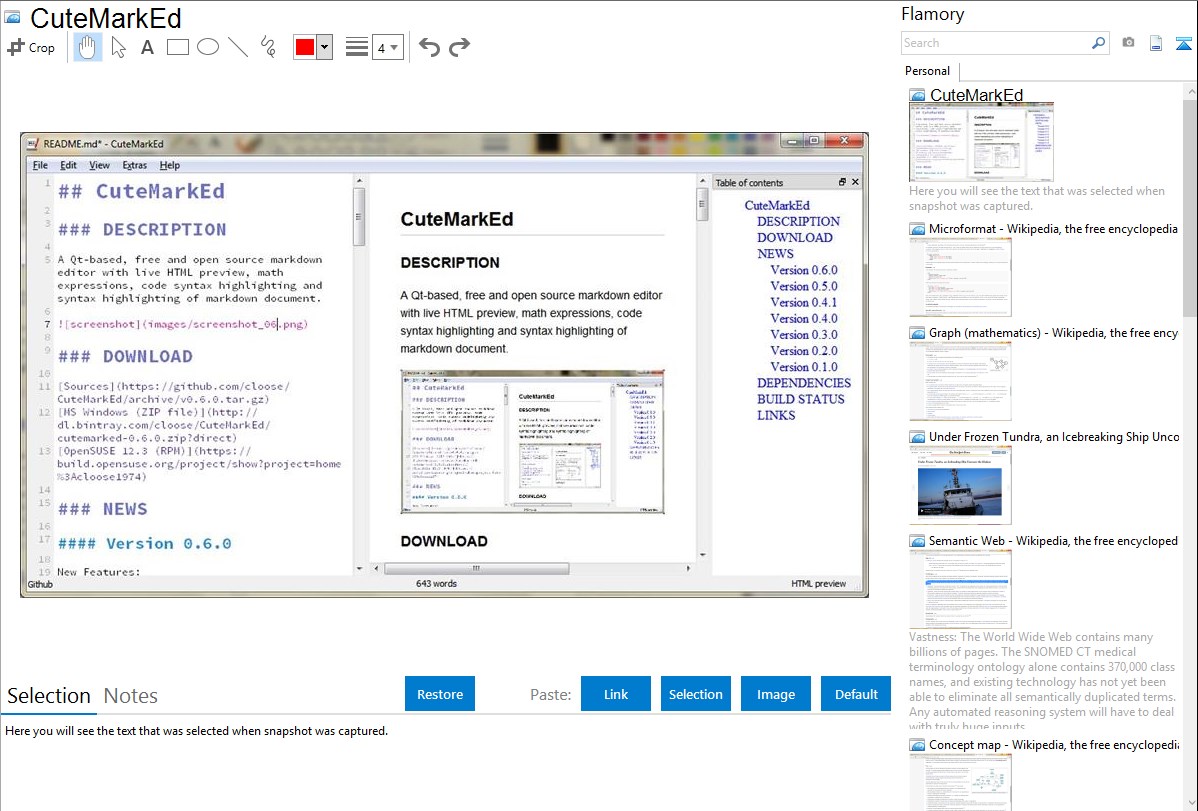Image resolution: width=1198 pixels, height=811 pixels.
Task: Click the HTML preview status label
Action: (x=818, y=583)
